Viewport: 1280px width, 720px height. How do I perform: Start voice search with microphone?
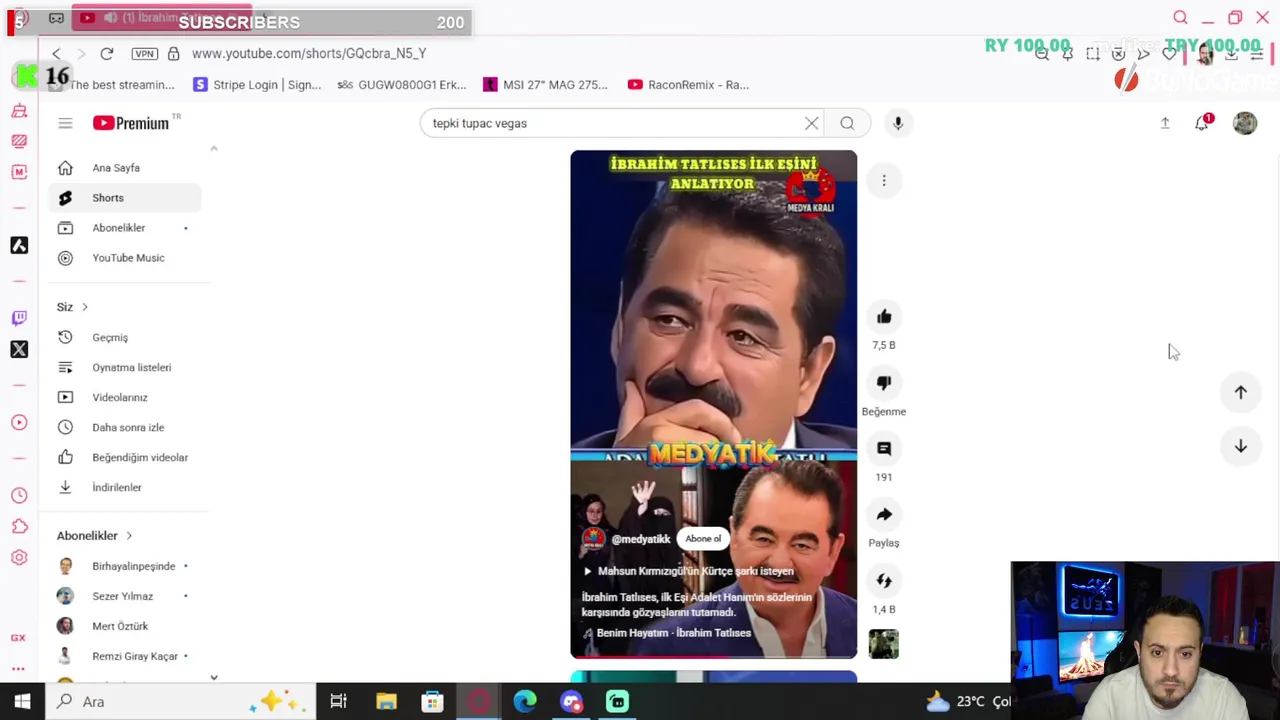(x=898, y=123)
